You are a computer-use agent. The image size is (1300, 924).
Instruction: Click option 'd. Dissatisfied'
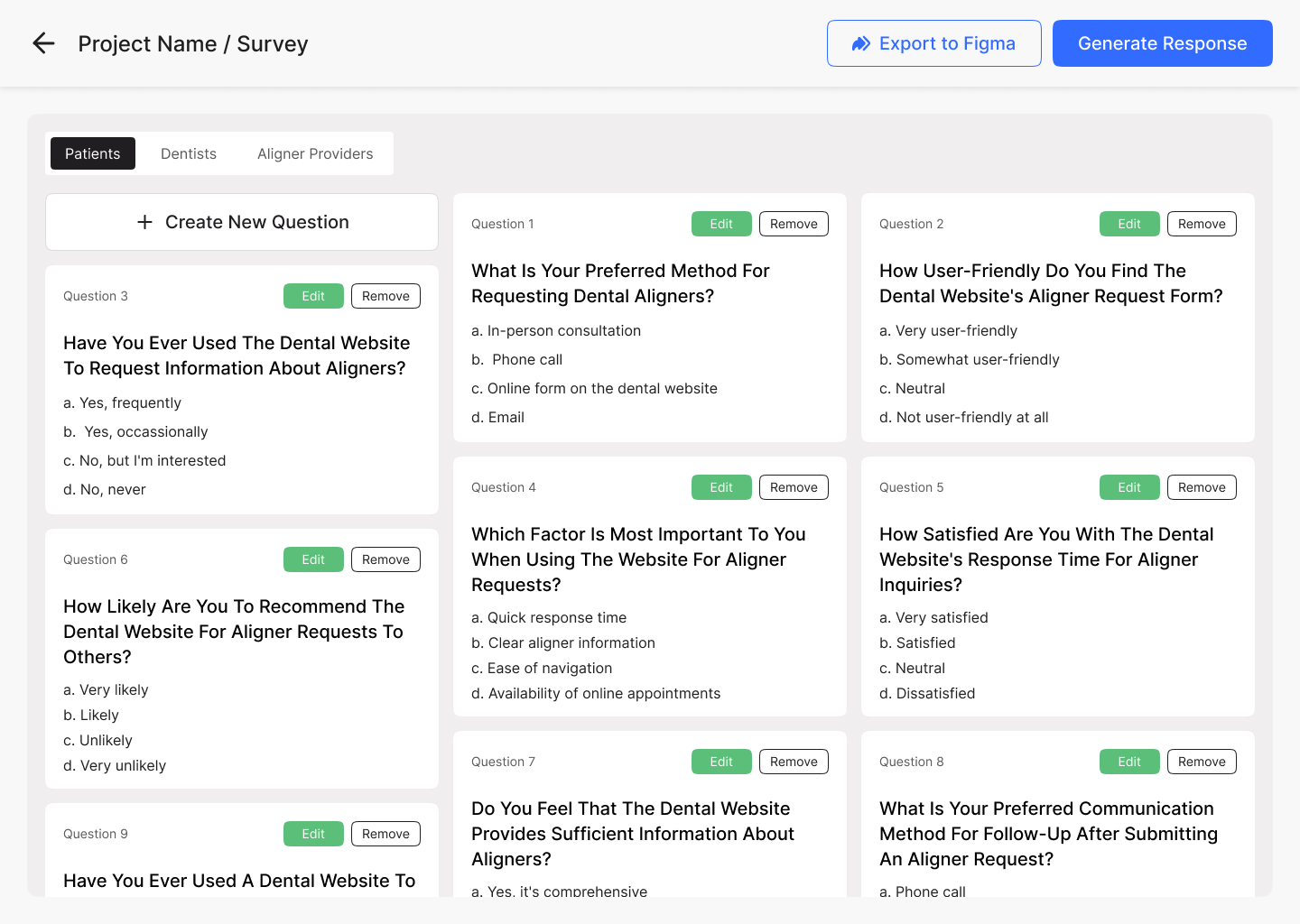927,694
